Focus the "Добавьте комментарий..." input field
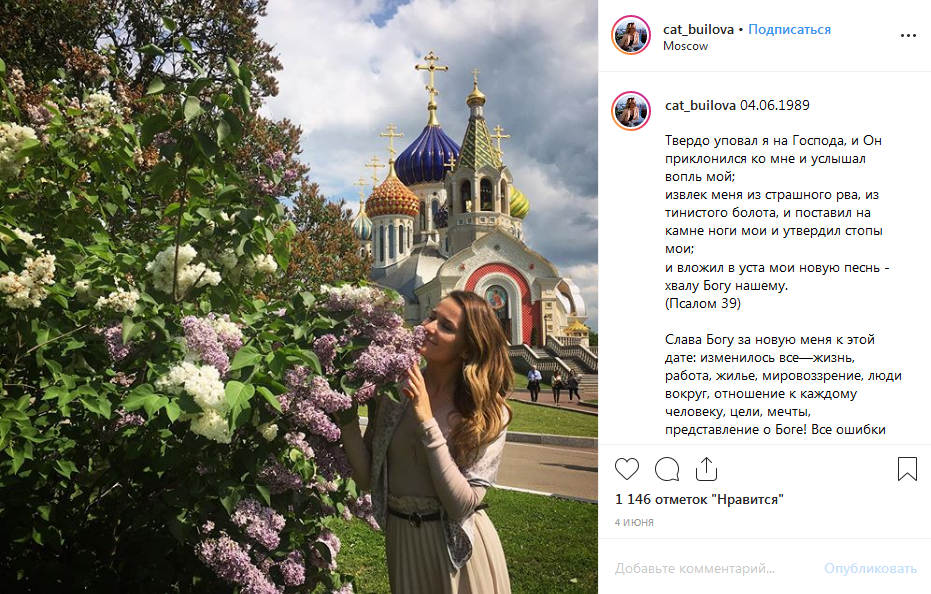This screenshot has width=931, height=594. point(700,568)
